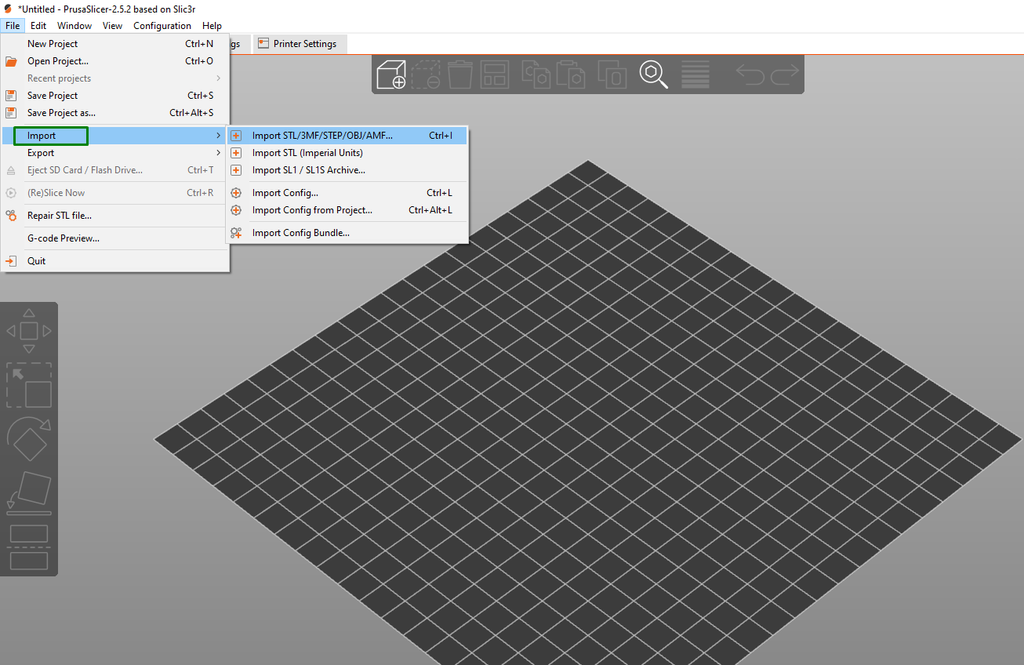
Task: Click the Search magnifier icon in toolbar
Action: click(x=654, y=75)
